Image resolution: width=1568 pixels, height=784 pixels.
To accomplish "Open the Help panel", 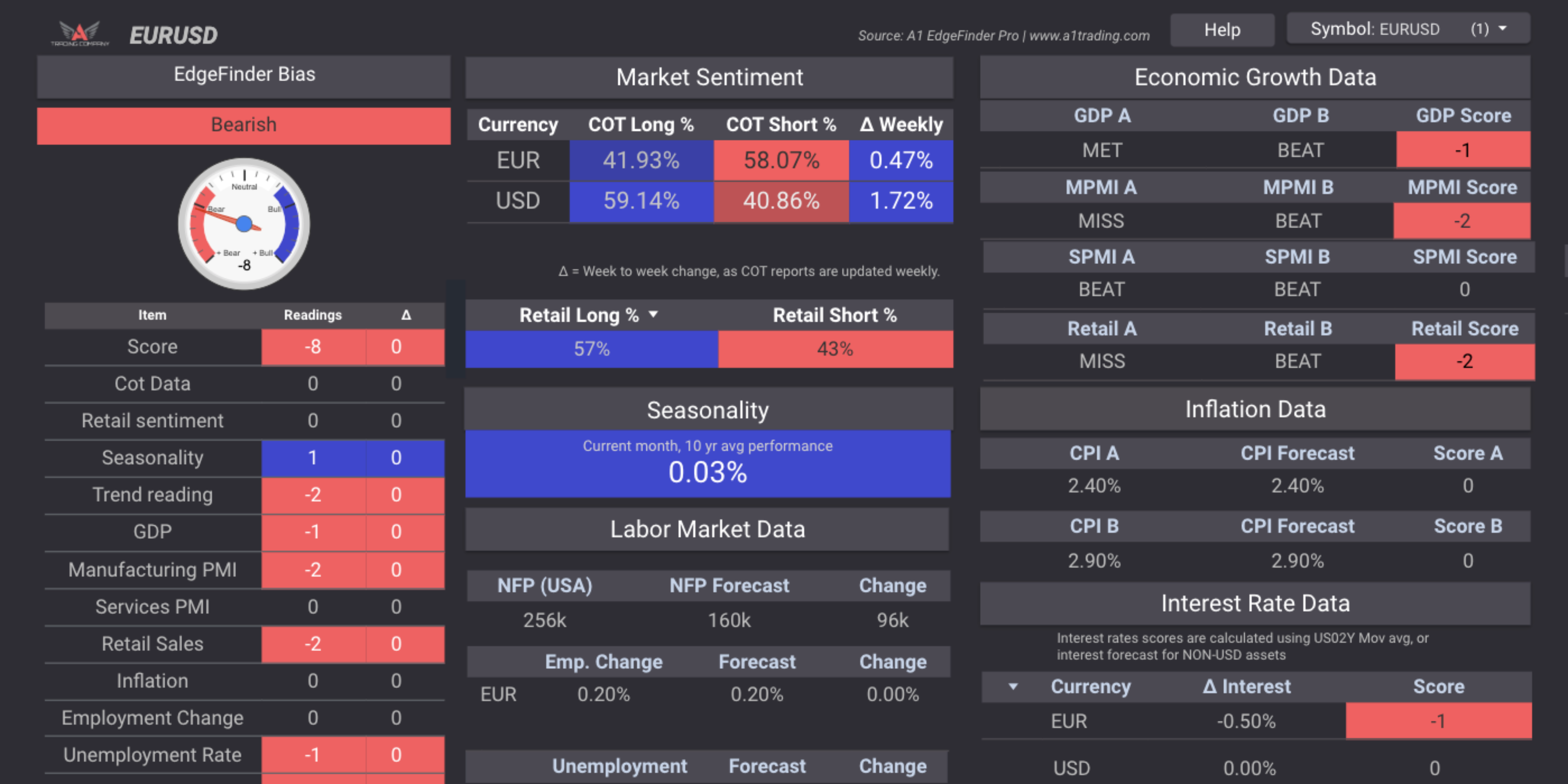I will [x=1222, y=29].
